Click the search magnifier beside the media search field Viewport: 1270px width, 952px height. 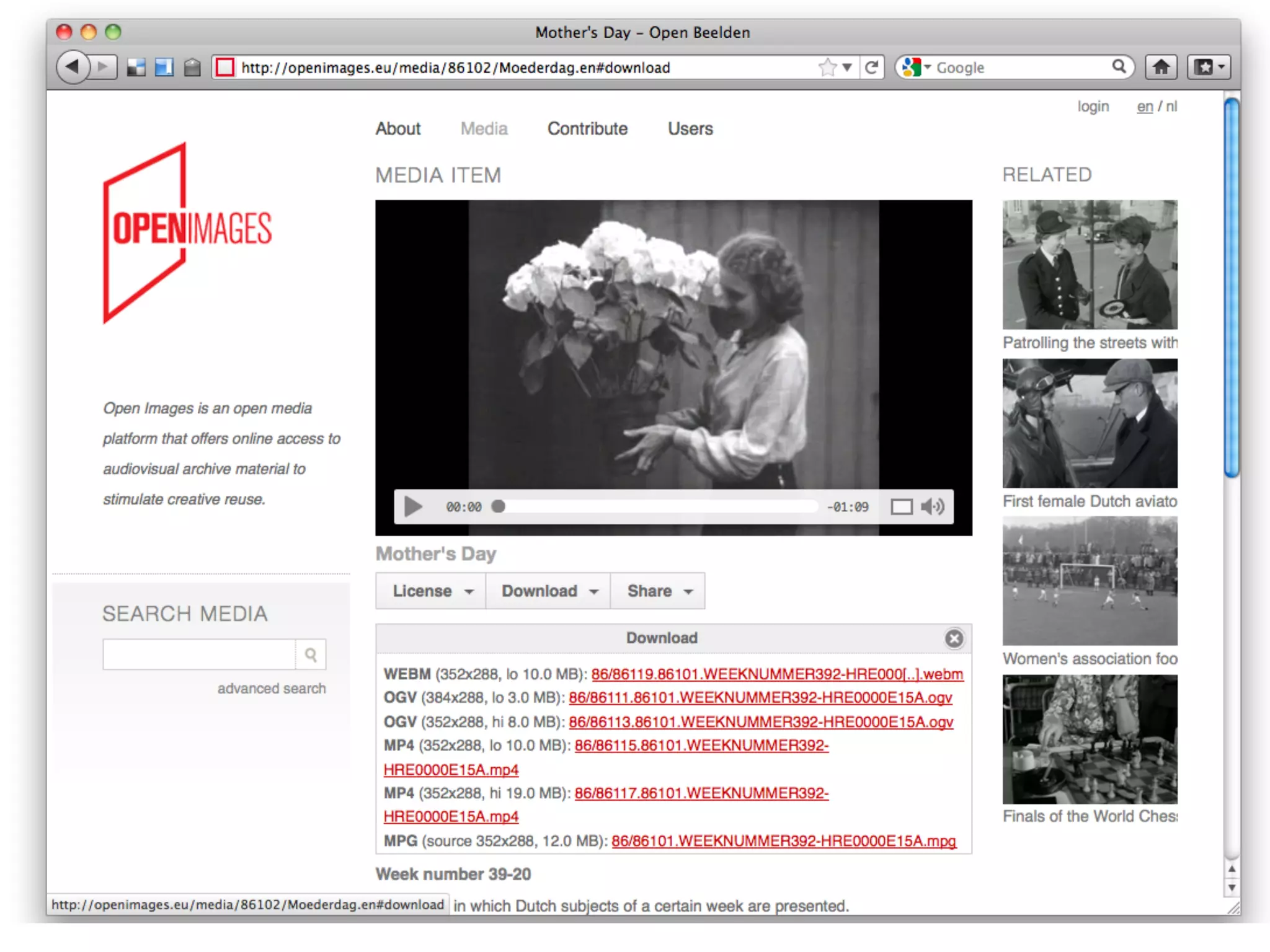tap(311, 654)
